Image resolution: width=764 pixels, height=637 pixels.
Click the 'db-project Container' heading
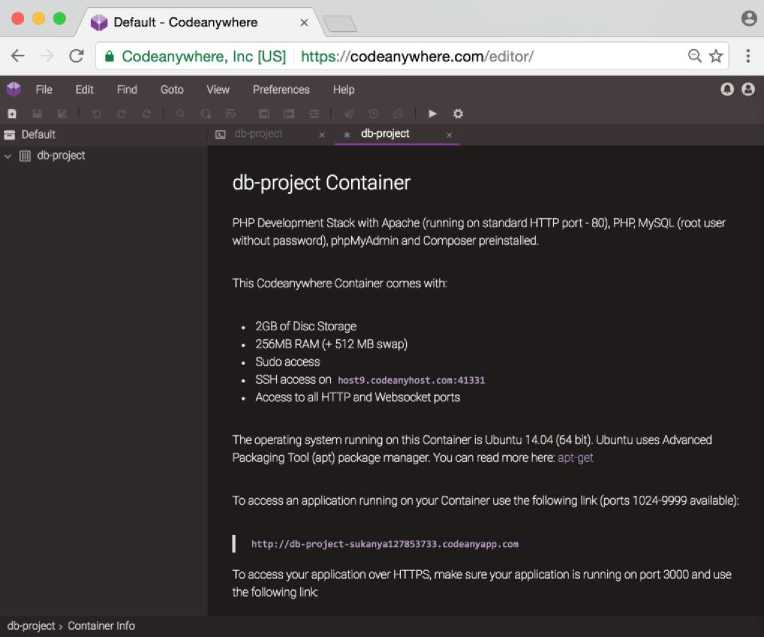coord(321,183)
